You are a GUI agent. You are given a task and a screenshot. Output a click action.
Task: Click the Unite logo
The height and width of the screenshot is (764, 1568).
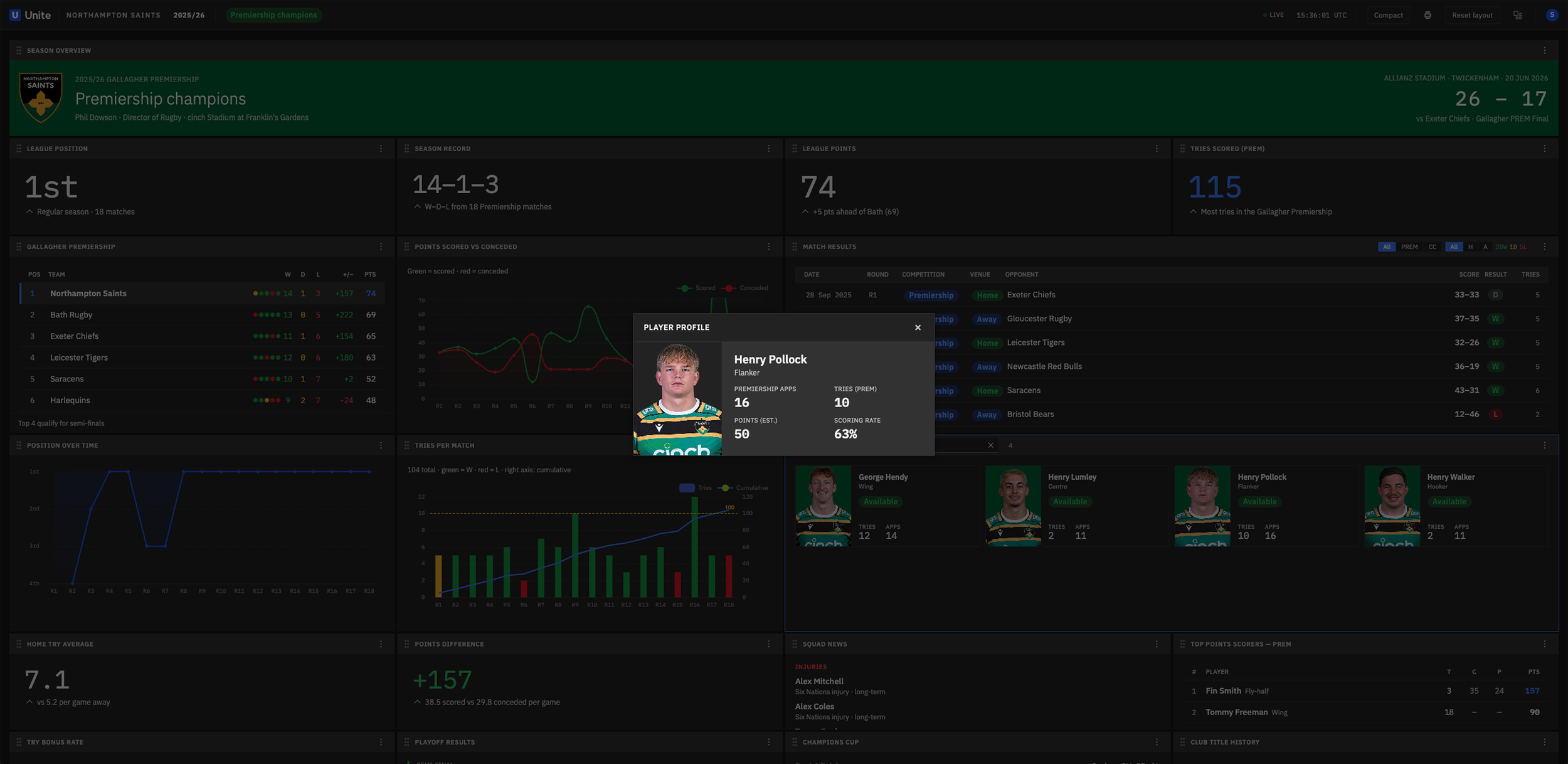coord(30,15)
